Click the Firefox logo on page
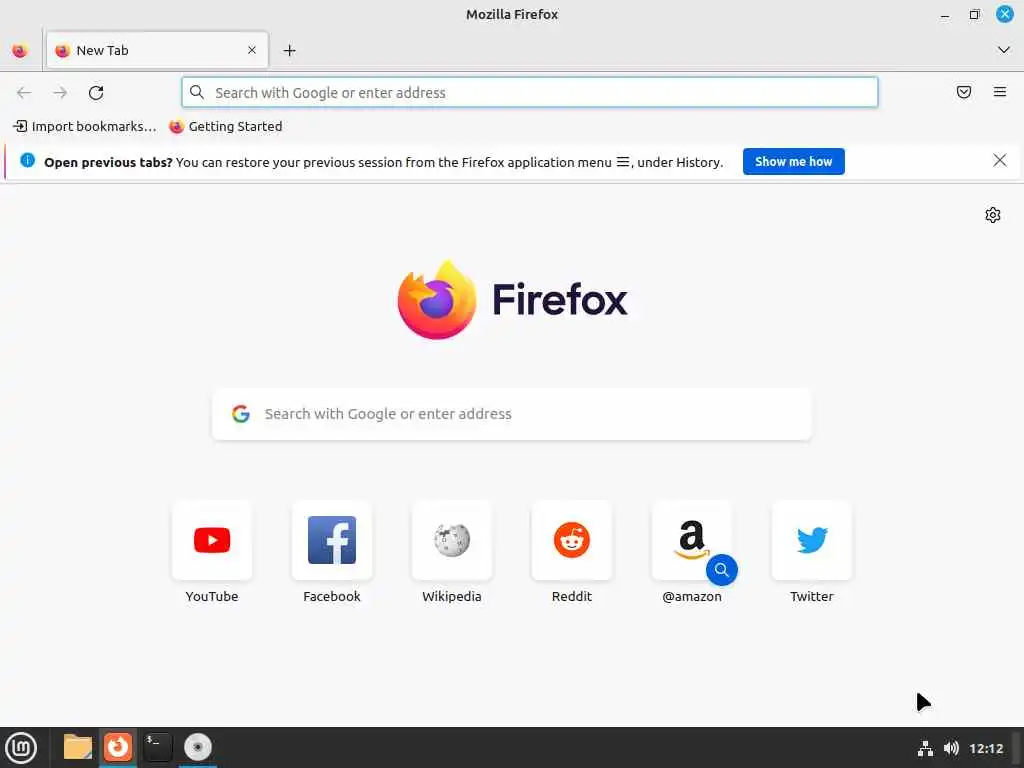 (512, 300)
